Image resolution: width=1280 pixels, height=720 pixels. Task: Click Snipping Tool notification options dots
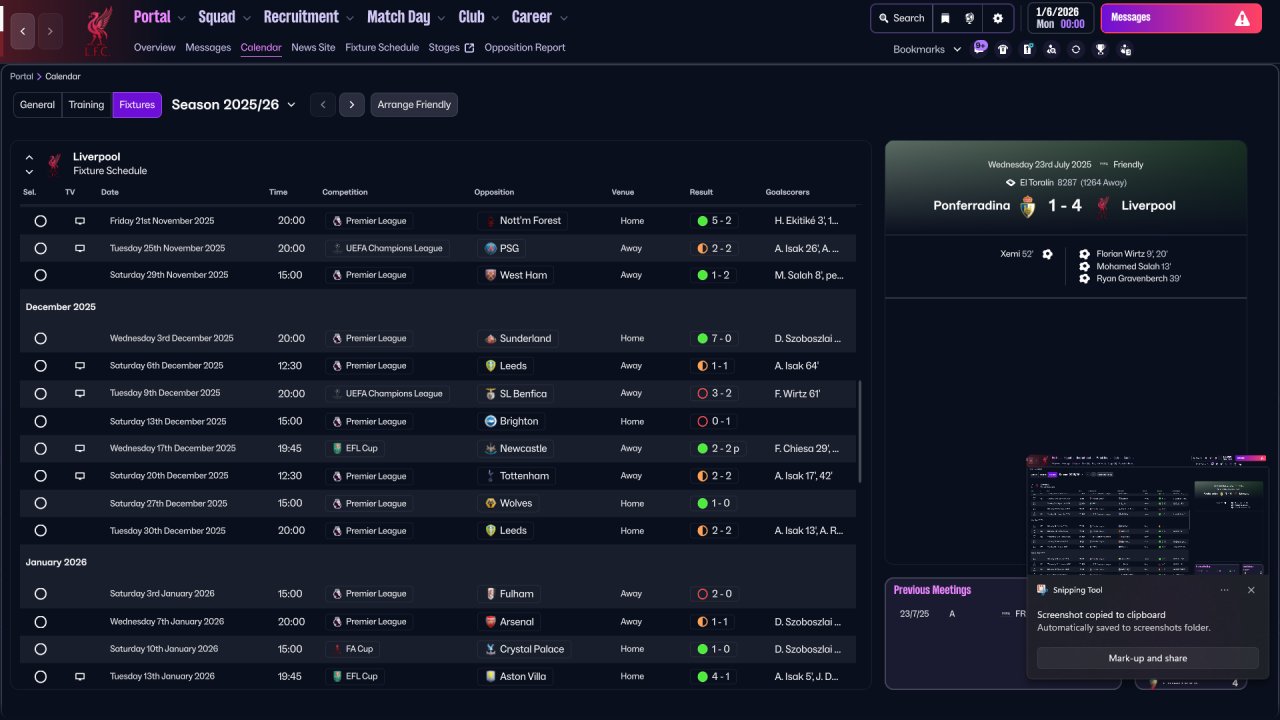tap(1224, 590)
